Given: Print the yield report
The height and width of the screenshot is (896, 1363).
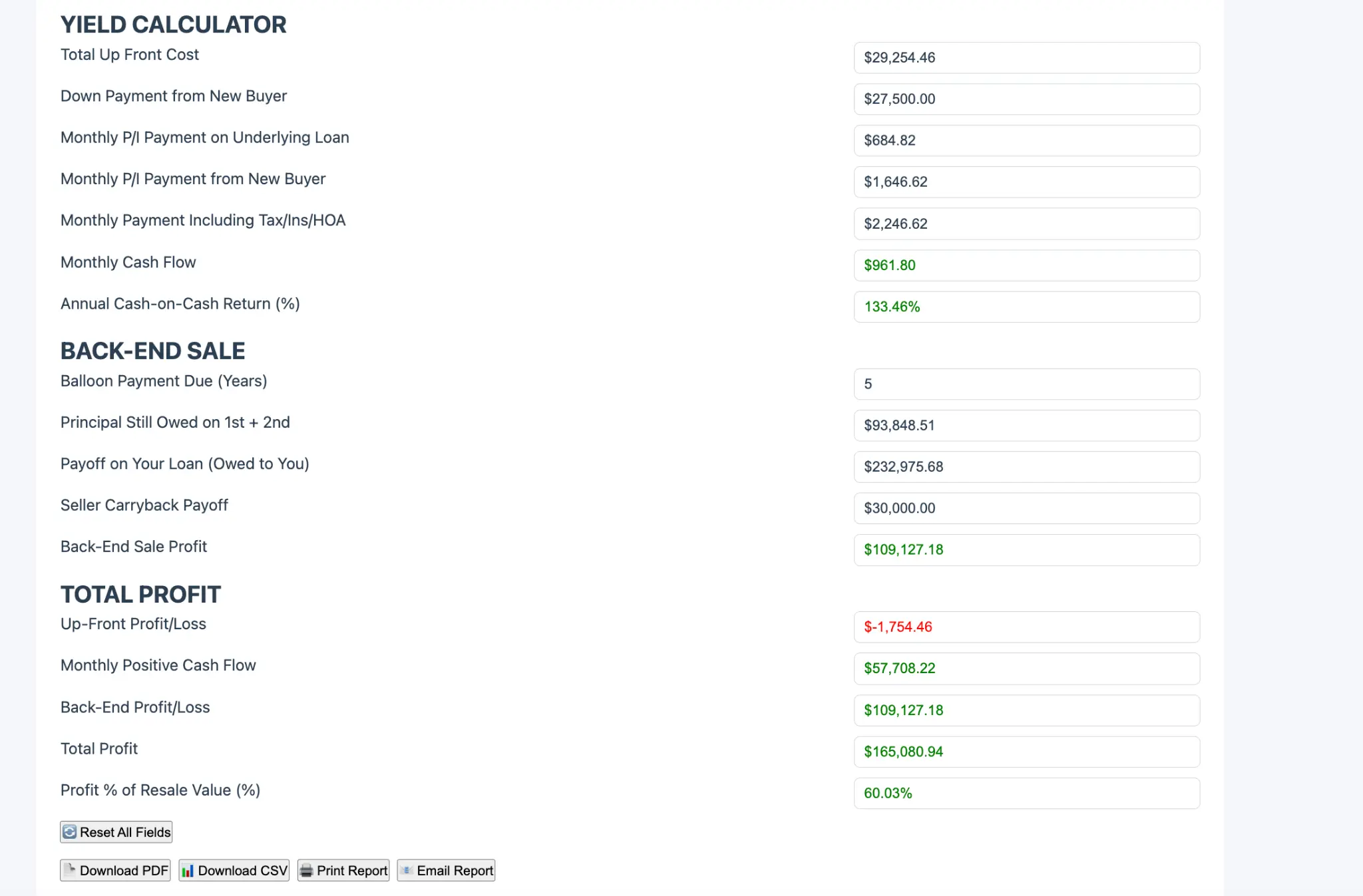Looking at the screenshot, I should tap(343, 870).
